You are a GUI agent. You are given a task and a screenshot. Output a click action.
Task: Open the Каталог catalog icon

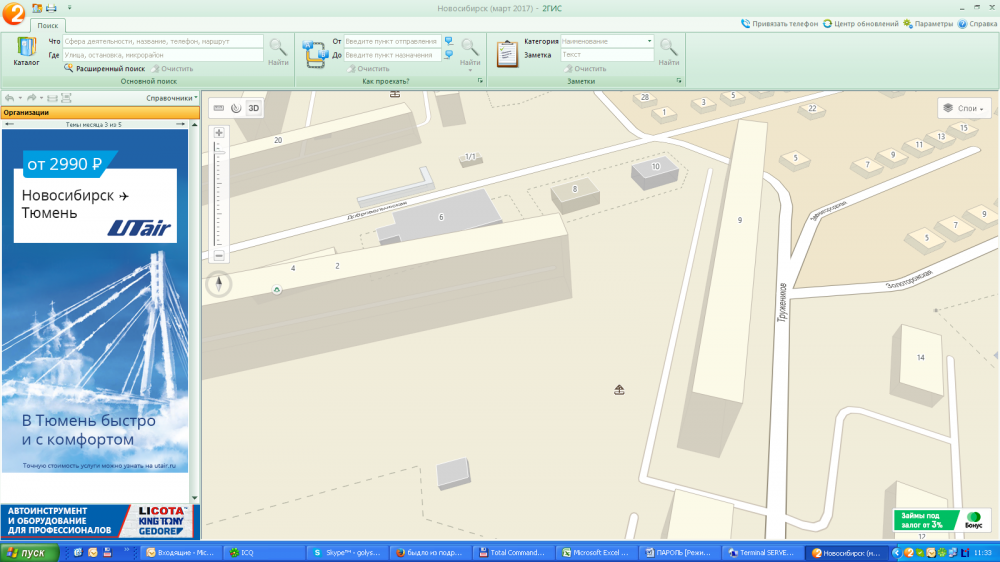26,49
